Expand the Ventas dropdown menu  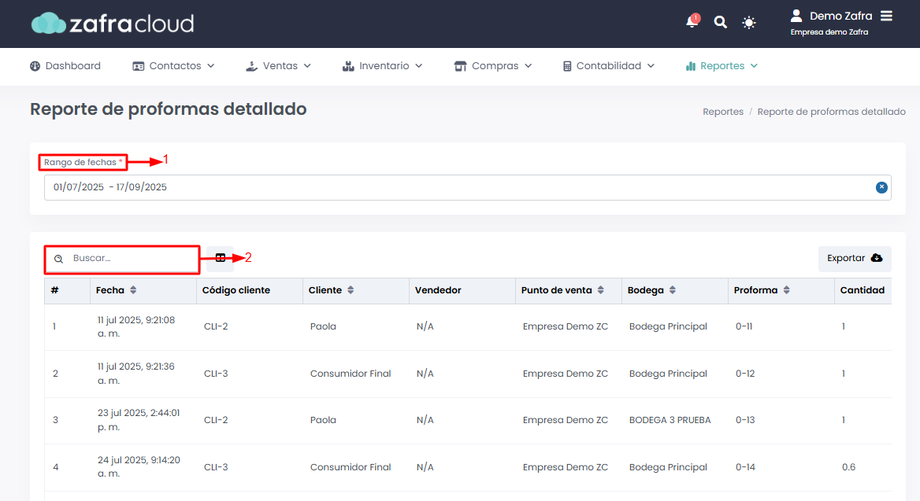(278, 66)
